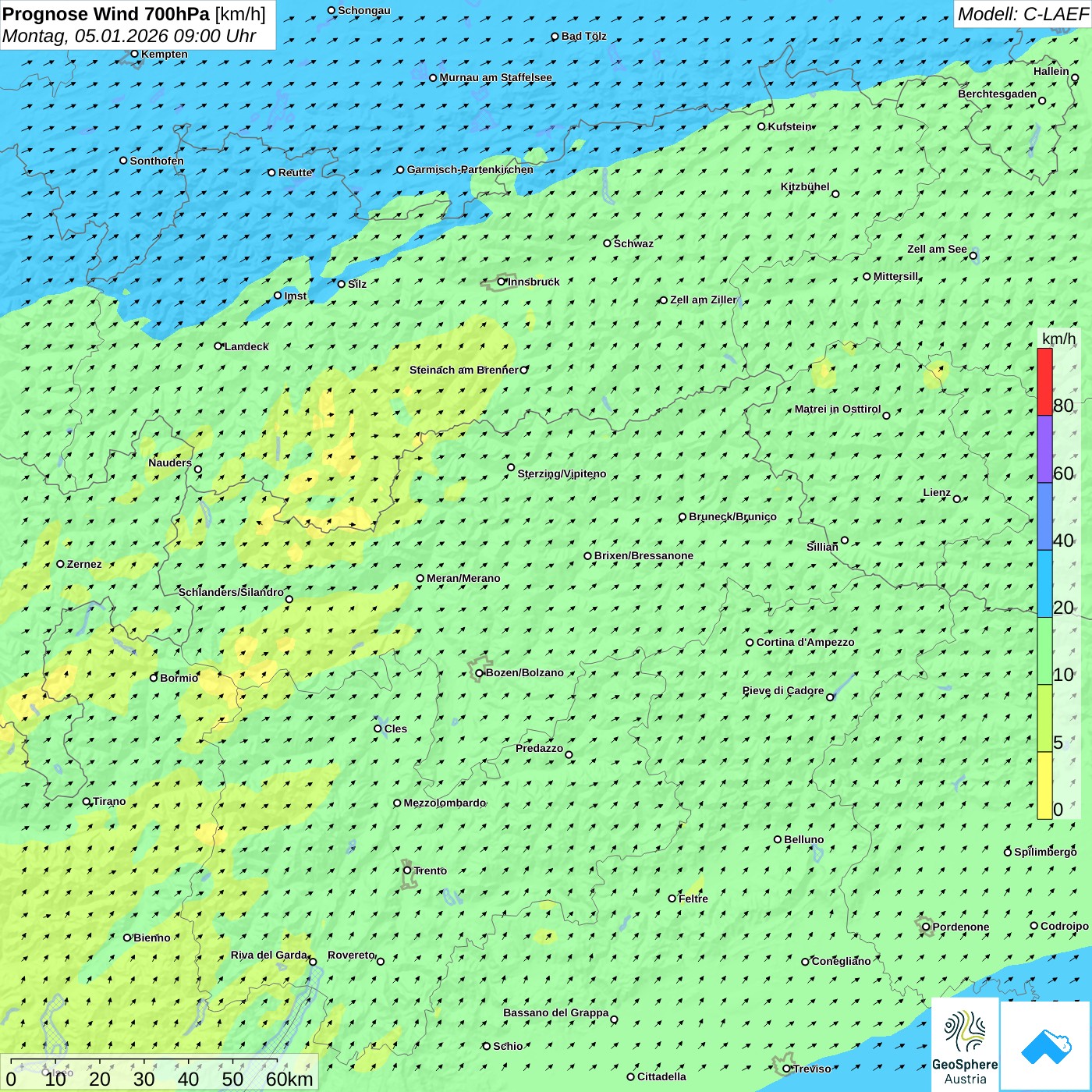Screen dimensions: 1092x1092
Task: Select the Lienz city marker
Action: [957, 499]
